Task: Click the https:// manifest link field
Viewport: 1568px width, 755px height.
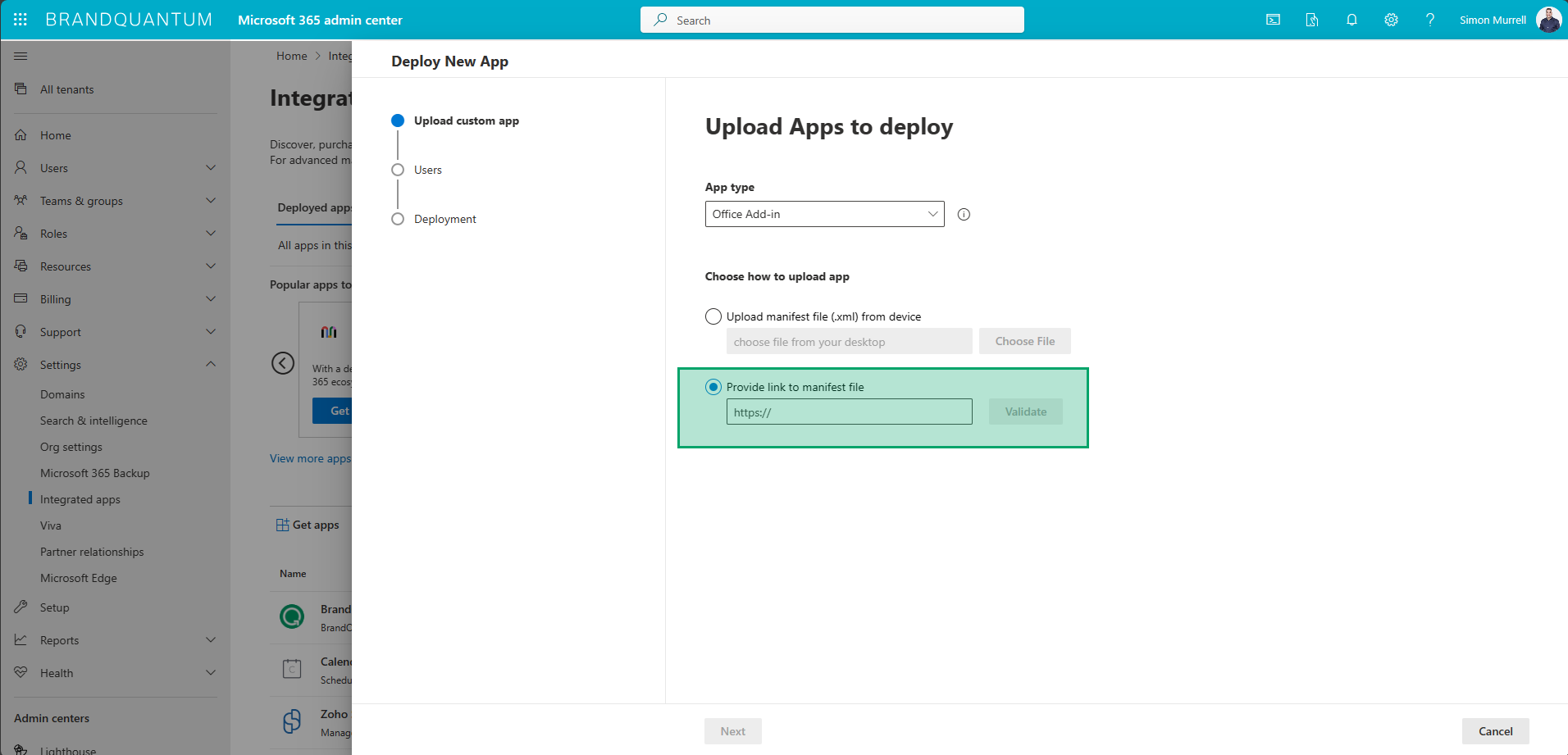Action: [x=850, y=412]
